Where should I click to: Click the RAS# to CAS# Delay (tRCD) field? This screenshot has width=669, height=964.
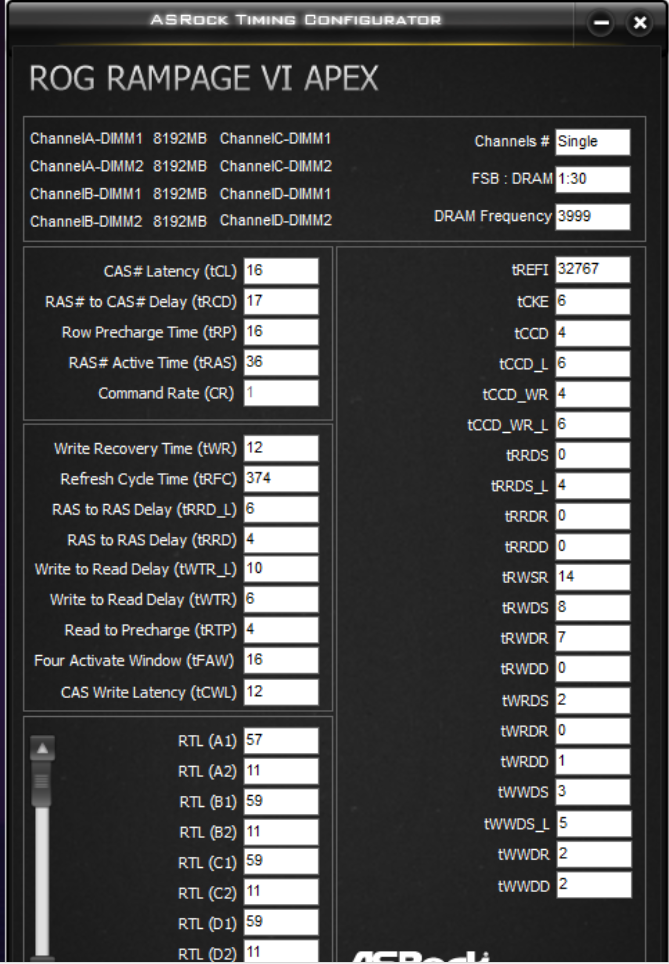(281, 302)
